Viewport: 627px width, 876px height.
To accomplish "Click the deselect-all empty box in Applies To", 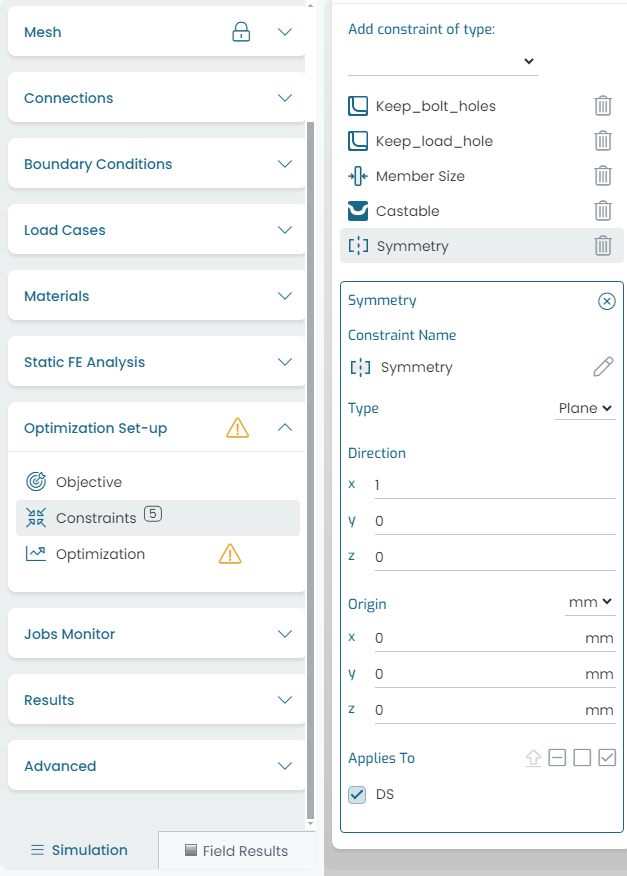I will [x=582, y=758].
